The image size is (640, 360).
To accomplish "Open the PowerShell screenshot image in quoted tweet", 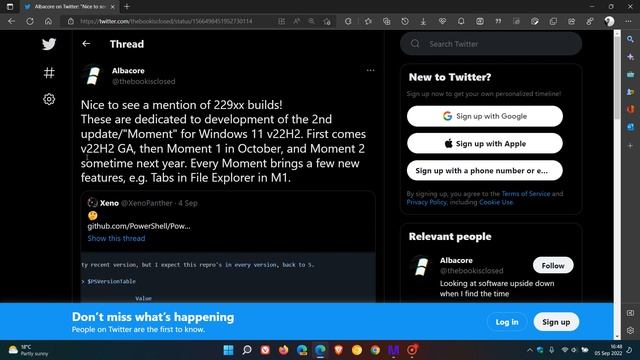I will coord(228,278).
